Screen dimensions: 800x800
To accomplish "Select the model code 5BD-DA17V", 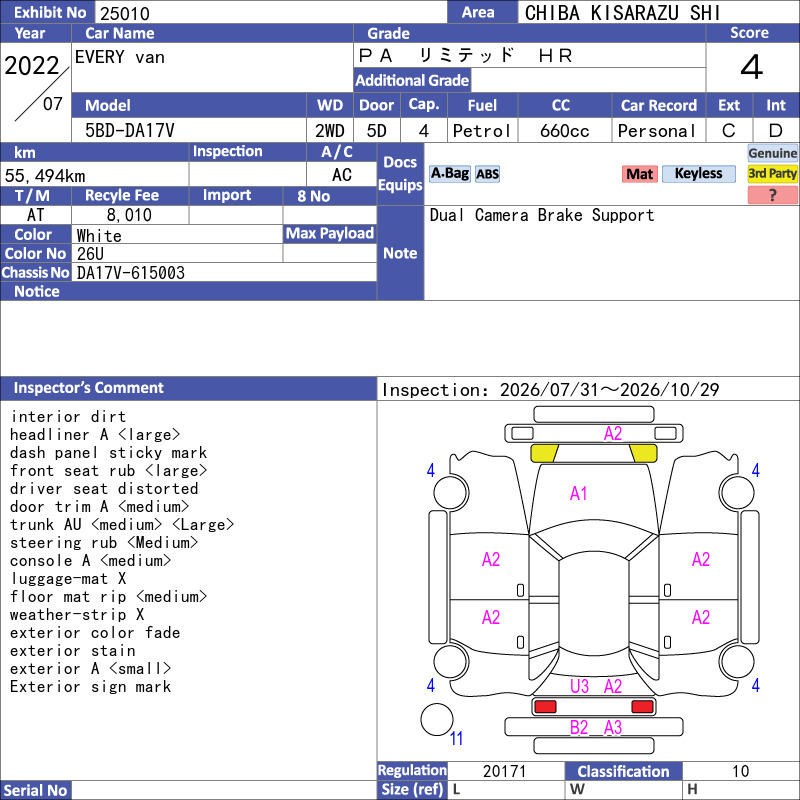I will (x=130, y=131).
